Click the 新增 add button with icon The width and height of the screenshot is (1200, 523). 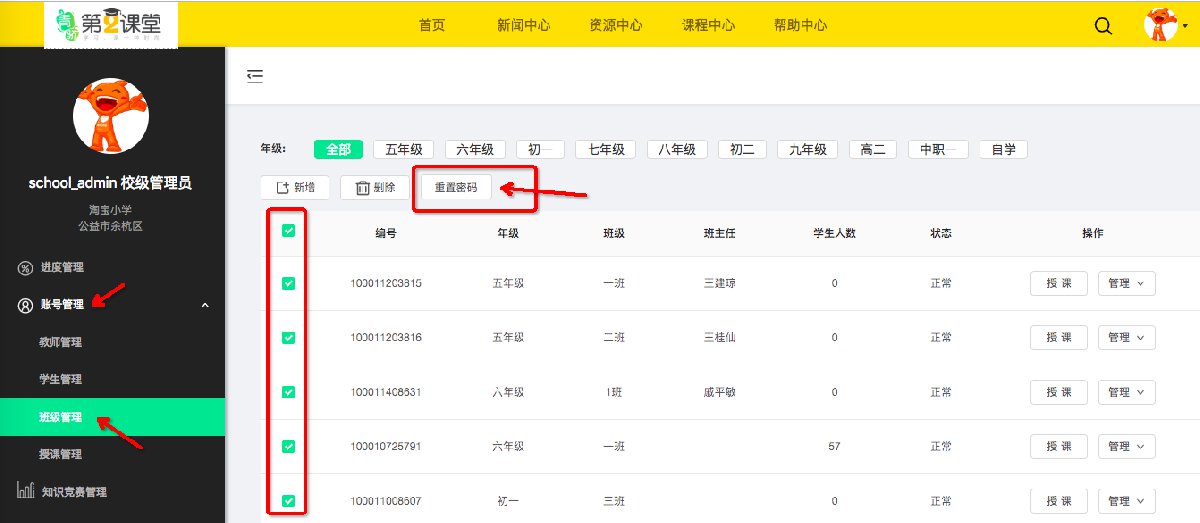pos(295,187)
